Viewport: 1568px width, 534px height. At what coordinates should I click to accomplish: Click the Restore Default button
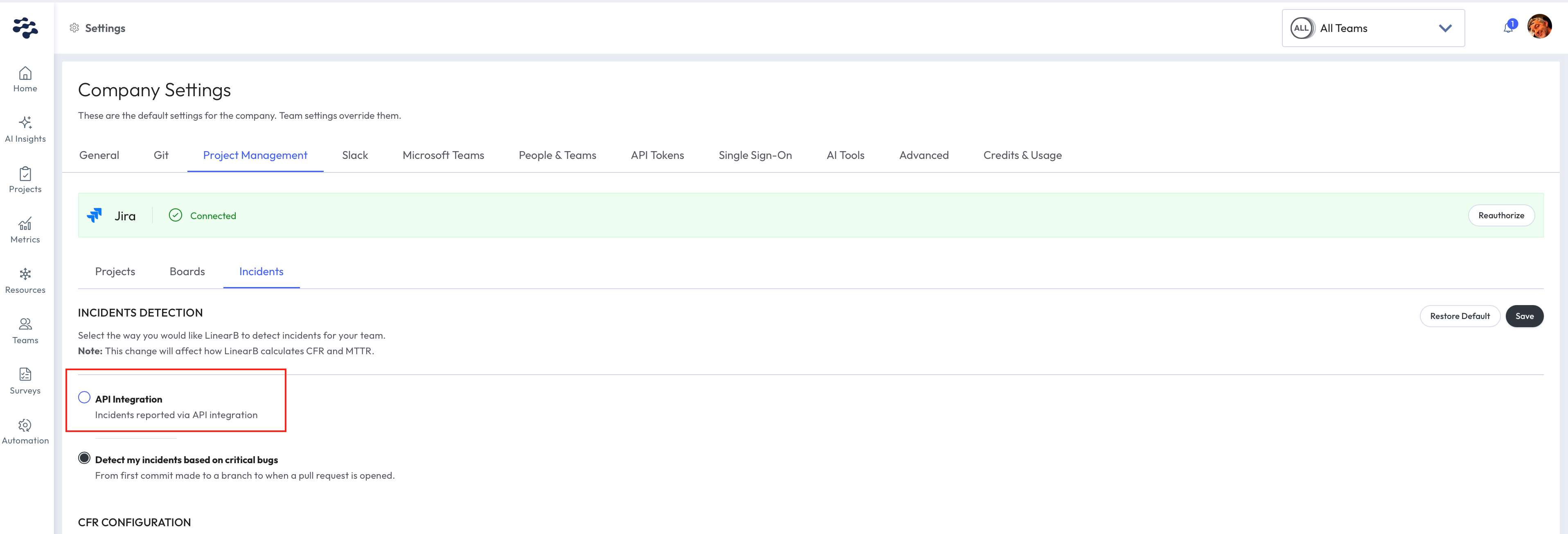(x=1459, y=316)
